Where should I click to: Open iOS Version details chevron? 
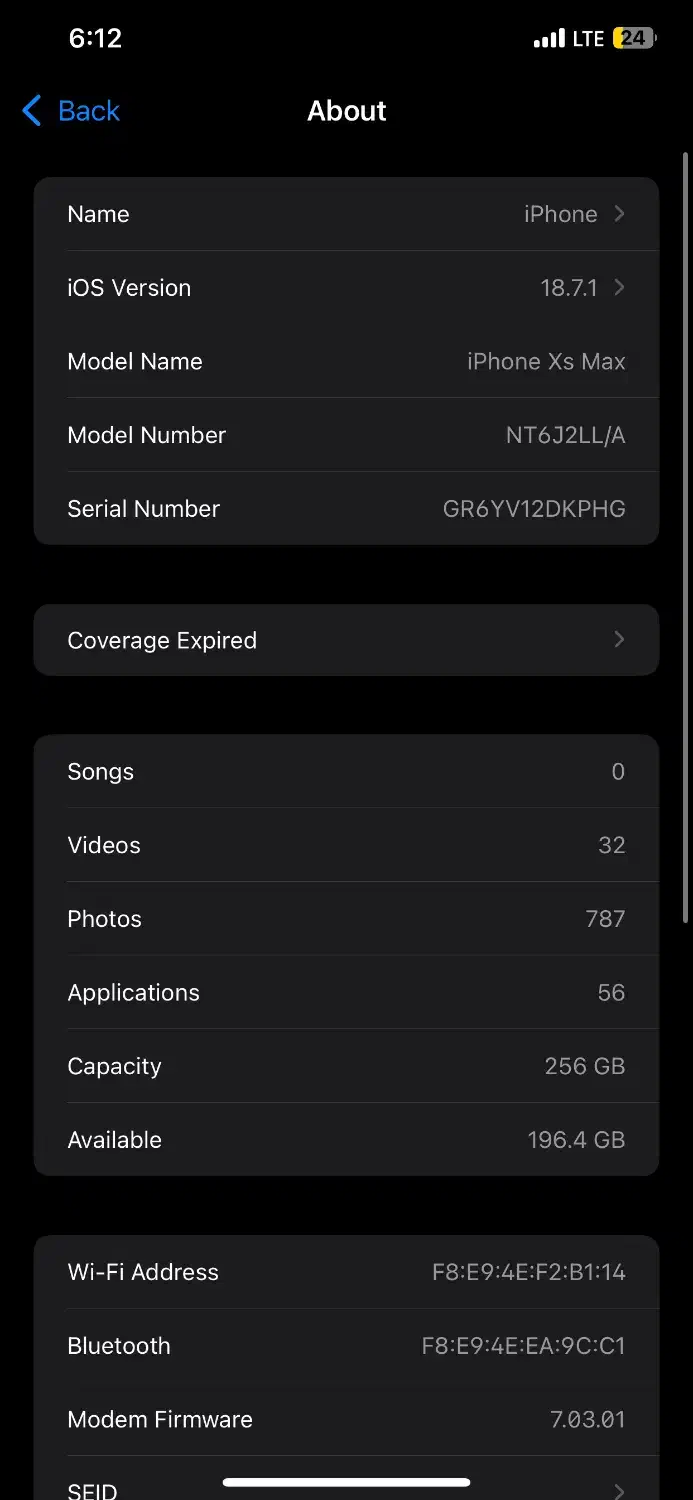click(x=620, y=288)
